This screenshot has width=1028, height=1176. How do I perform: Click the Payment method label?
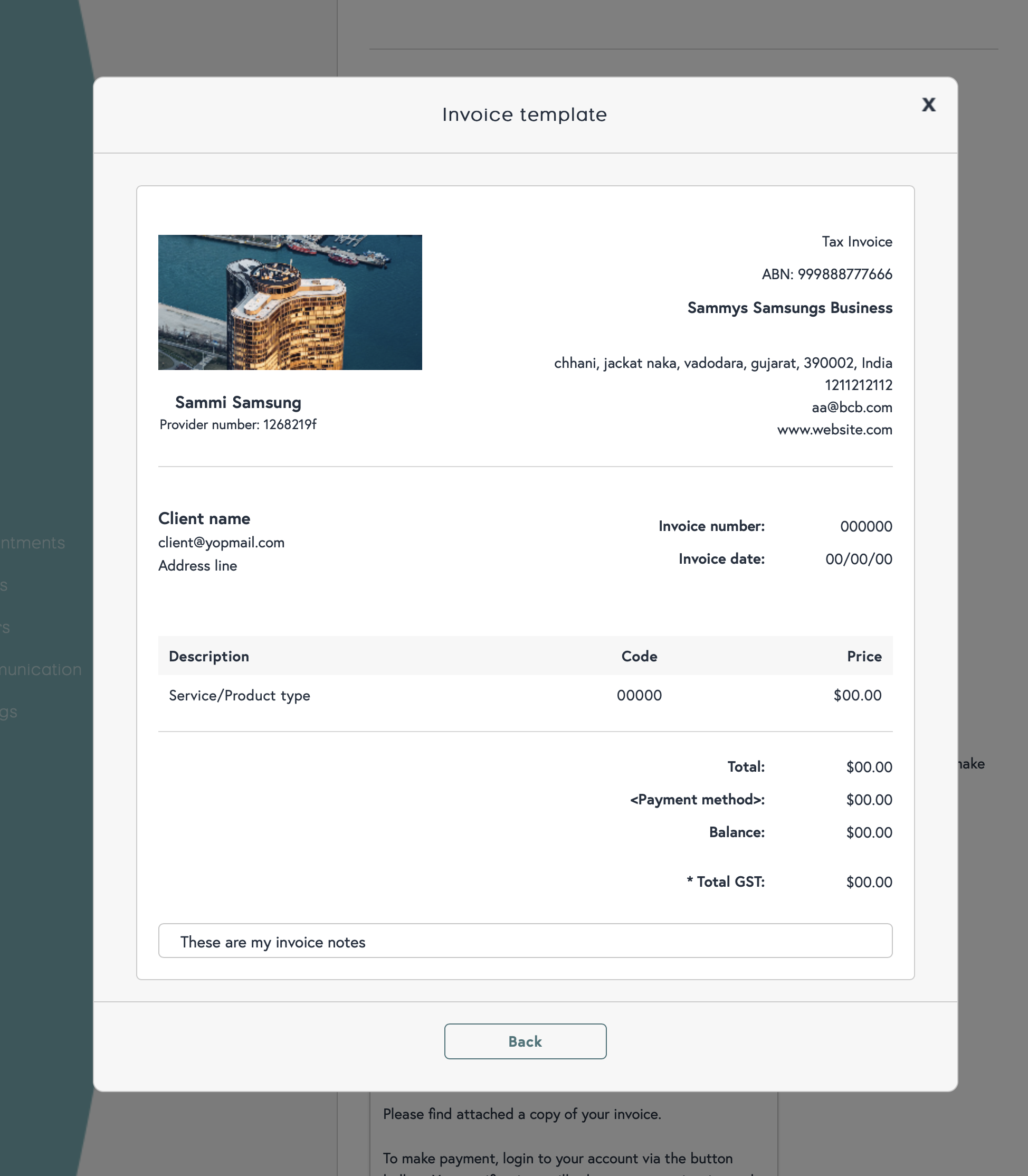tap(697, 800)
